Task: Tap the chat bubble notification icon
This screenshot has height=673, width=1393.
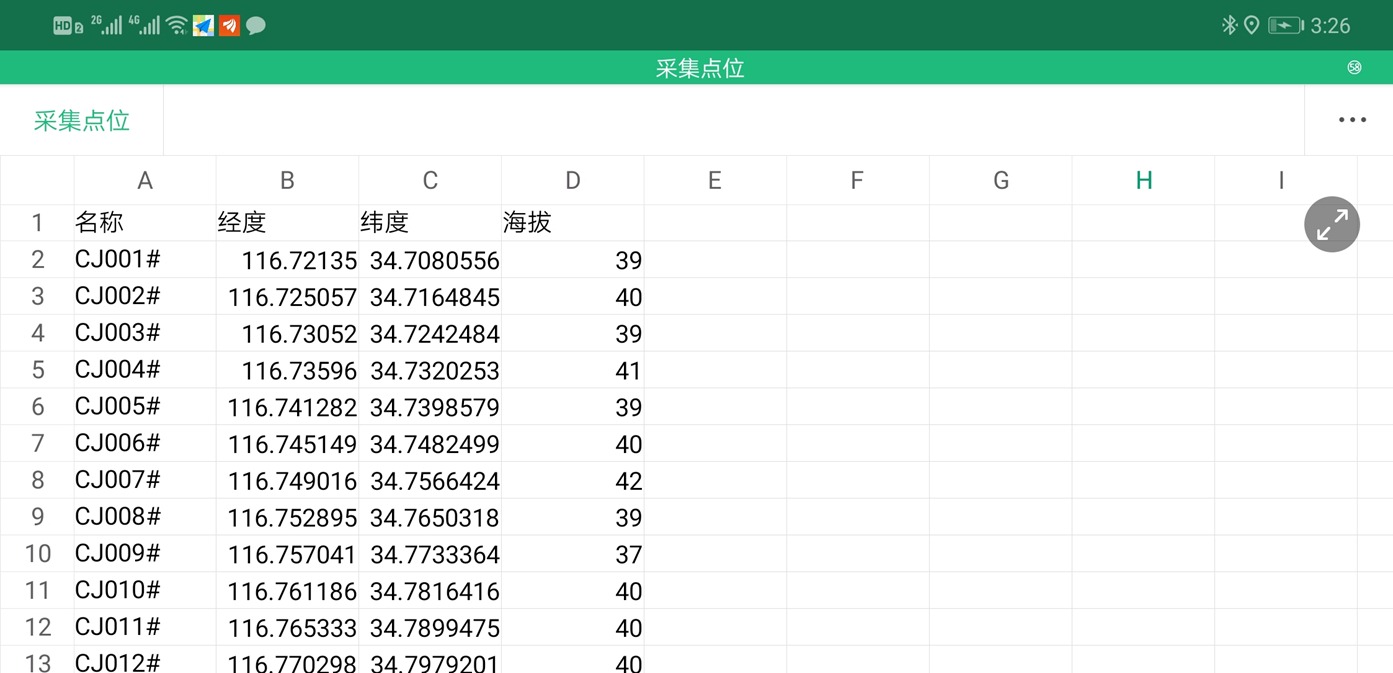Action: tap(256, 26)
